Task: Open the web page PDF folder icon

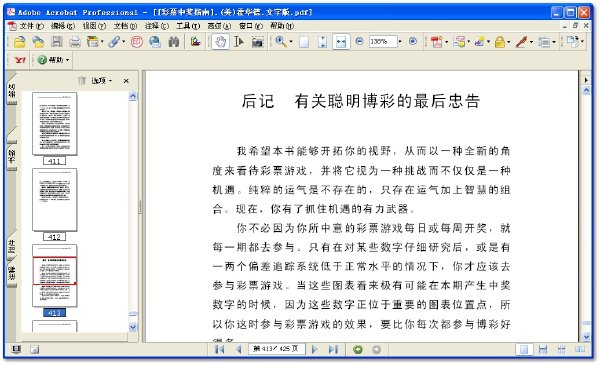Action: point(38,42)
